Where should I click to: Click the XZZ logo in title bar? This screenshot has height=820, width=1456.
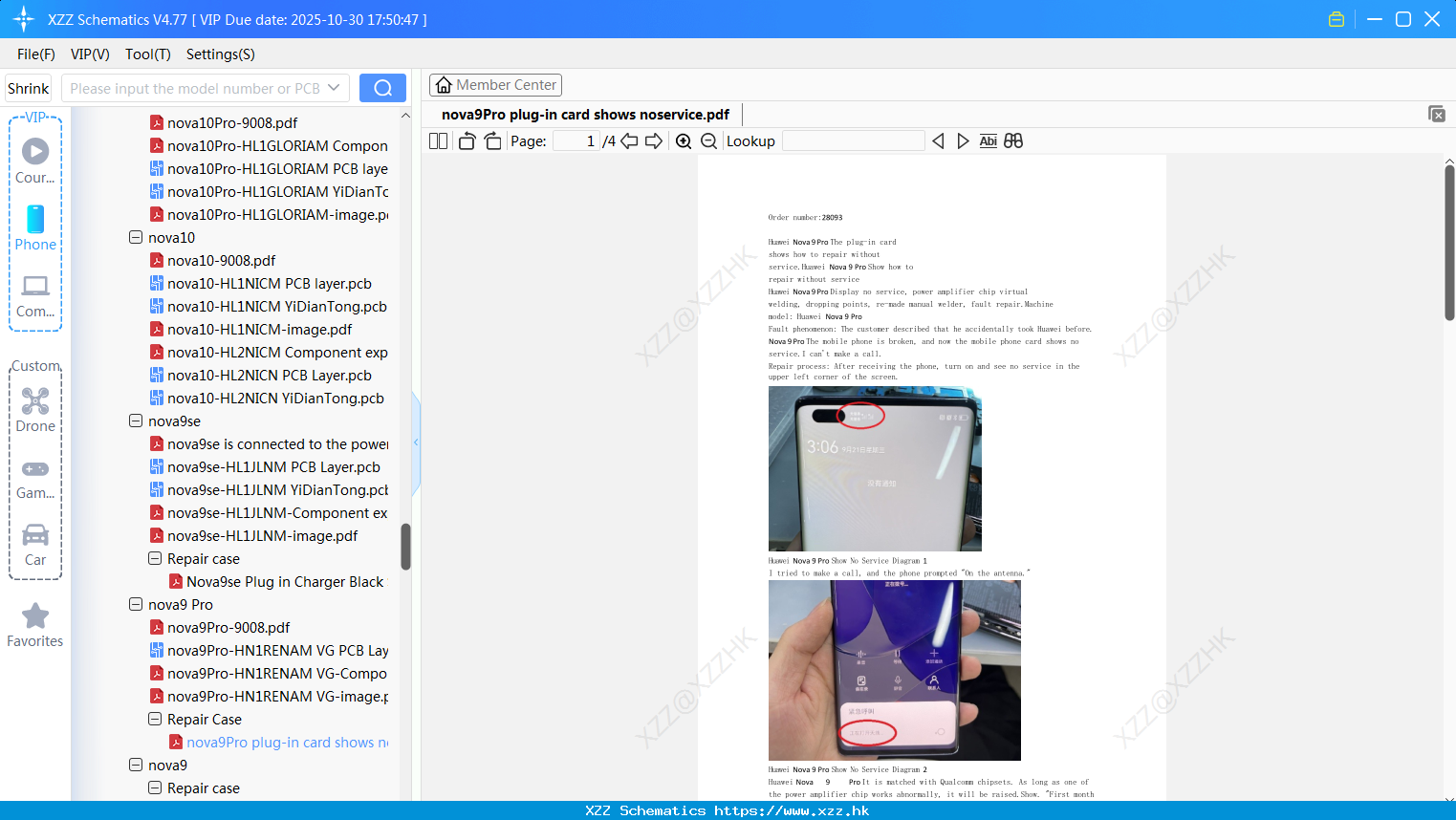(x=24, y=19)
